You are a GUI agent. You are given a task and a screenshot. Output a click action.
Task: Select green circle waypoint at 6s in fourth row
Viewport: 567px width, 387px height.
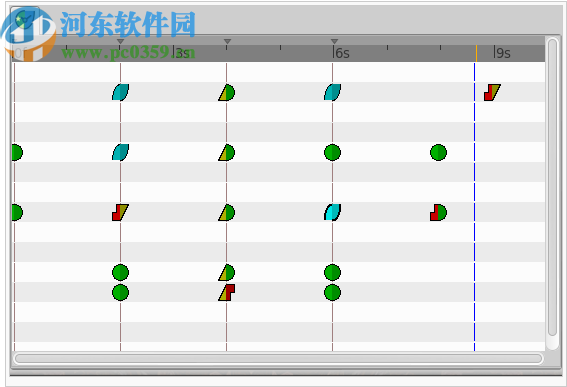(x=332, y=272)
